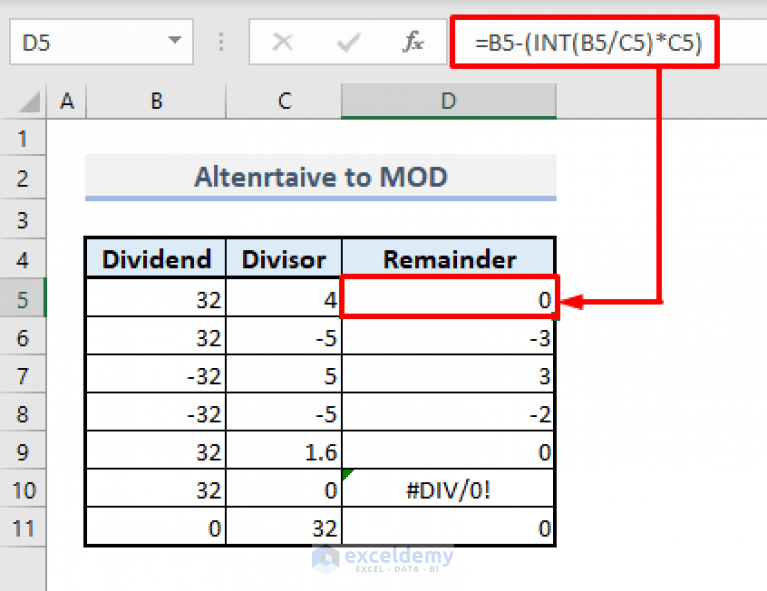767x591 pixels.
Task: Select cell C7 with divisor 5
Action: click(x=284, y=375)
